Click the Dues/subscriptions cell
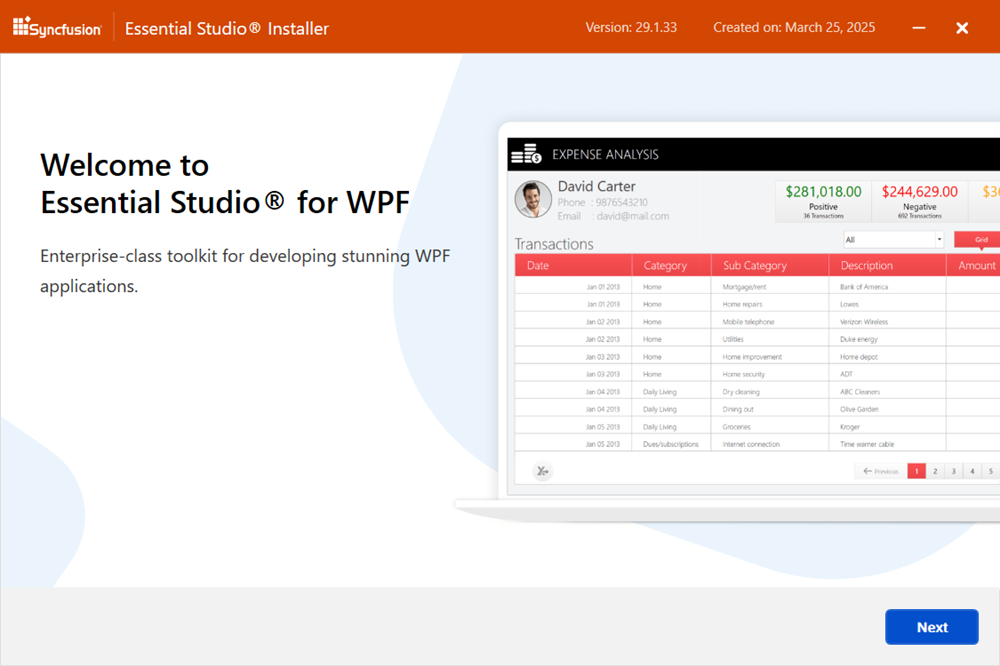The image size is (1000, 666). coord(670,445)
